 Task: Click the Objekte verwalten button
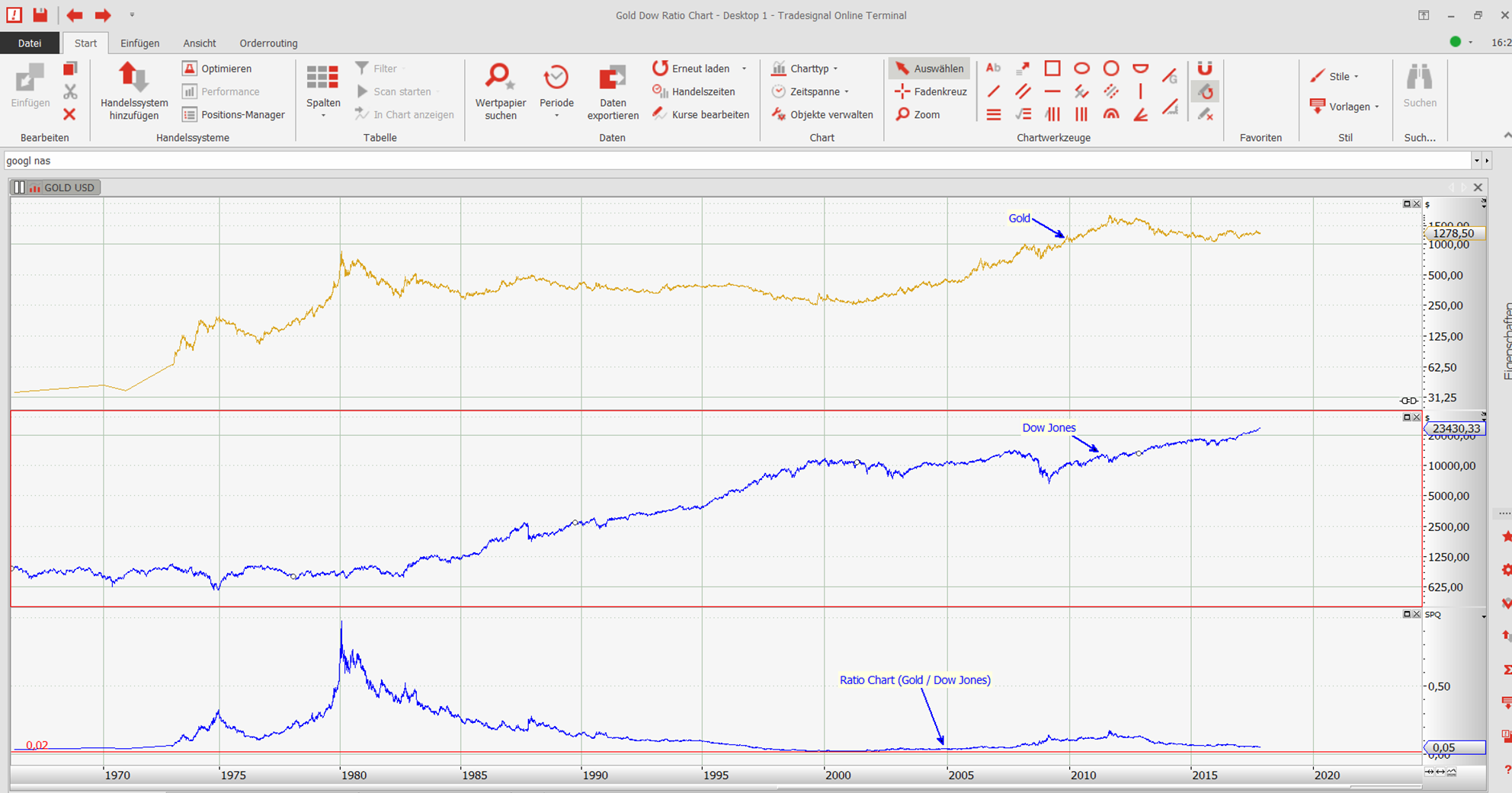pos(822,114)
